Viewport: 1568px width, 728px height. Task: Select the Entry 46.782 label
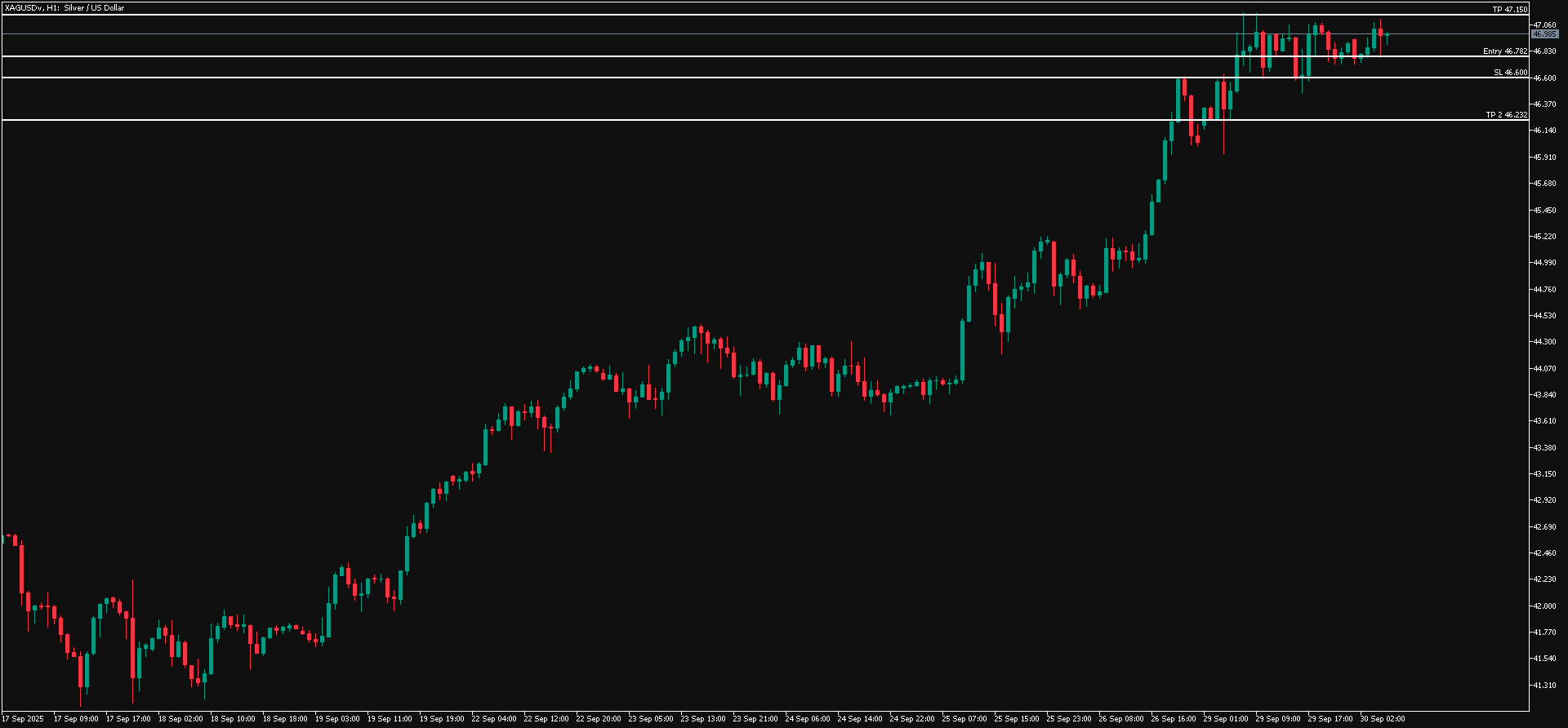(x=1504, y=51)
